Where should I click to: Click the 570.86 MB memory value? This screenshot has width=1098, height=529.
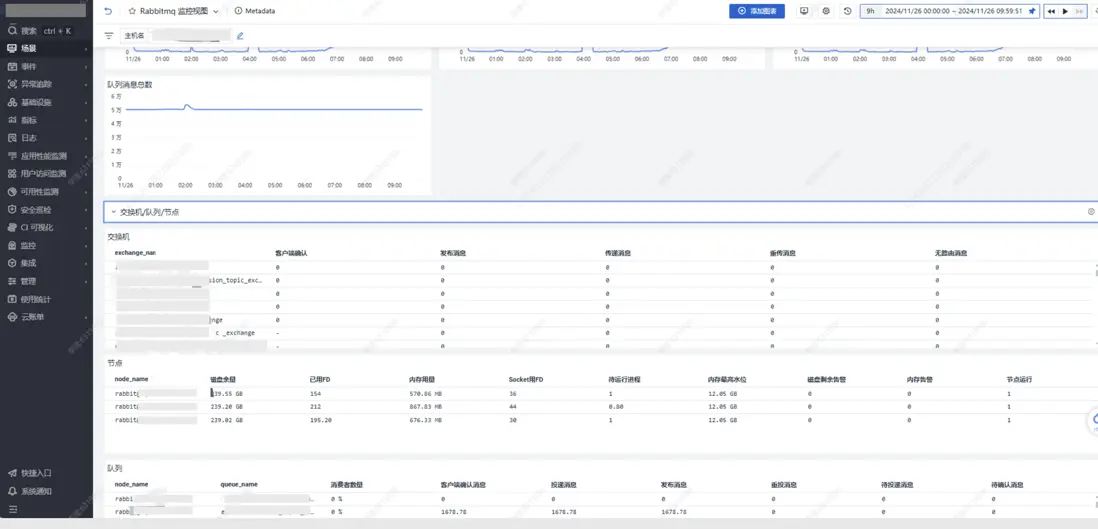point(425,394)
